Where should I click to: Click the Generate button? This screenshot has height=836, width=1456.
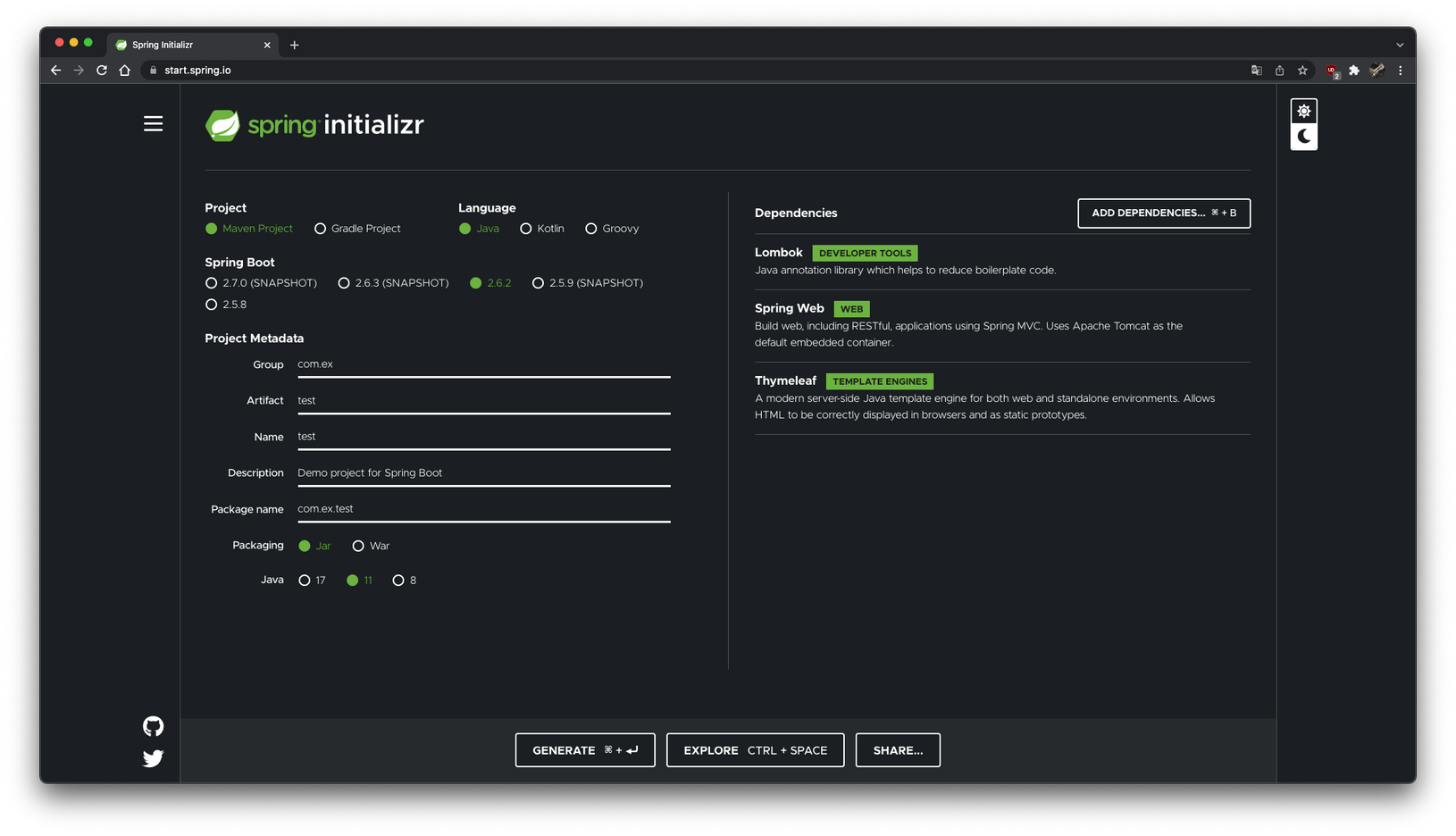pyautogui.click(x=585, y=750)
